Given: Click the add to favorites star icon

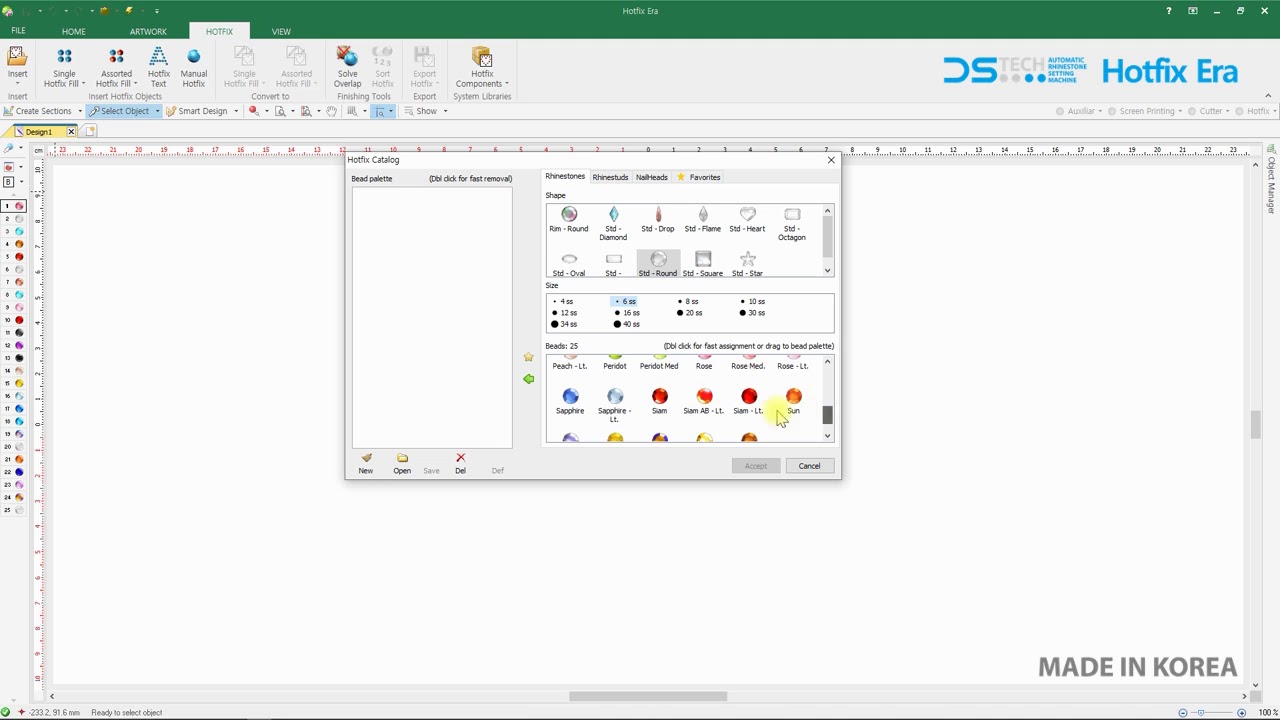Looking at the screenshot, I should pyautogui.click(x=528, y=357).
